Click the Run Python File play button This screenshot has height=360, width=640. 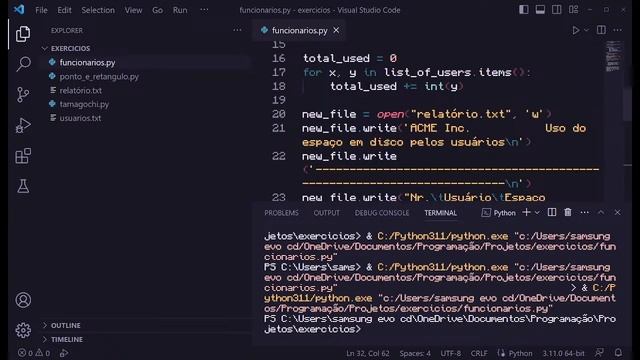[576, 30]
